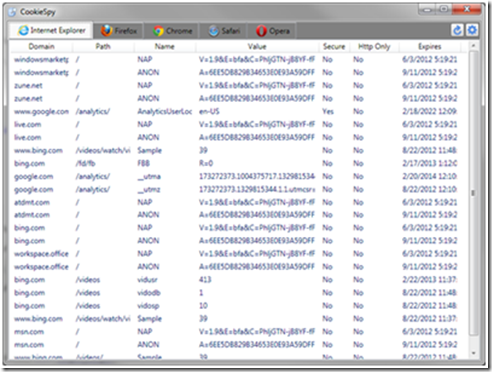Sort by the Path column header
492x372 pixels.
pos(103,46)
